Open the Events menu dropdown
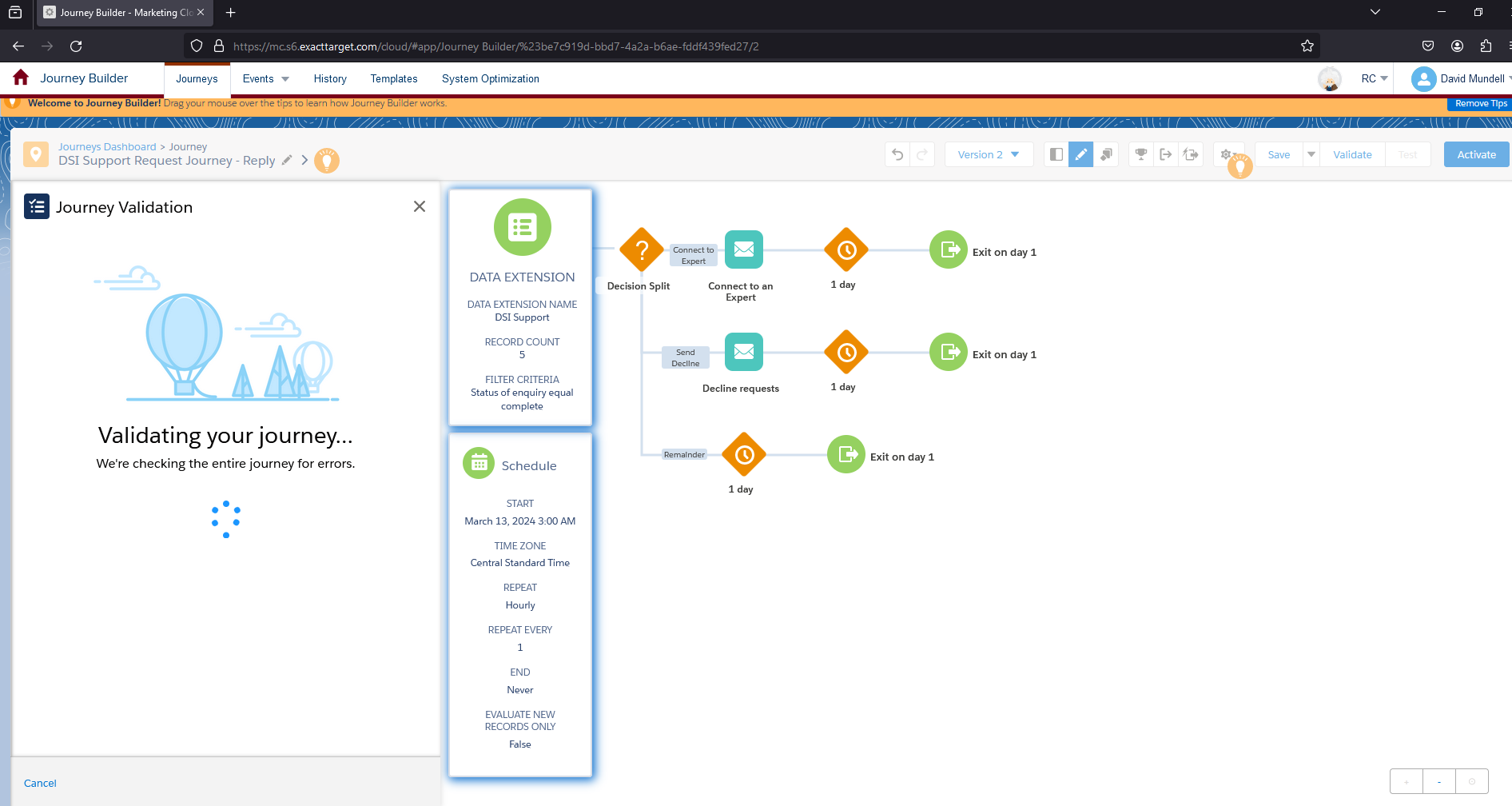The height and width of the screenshot is (806, 1512). 265,79
